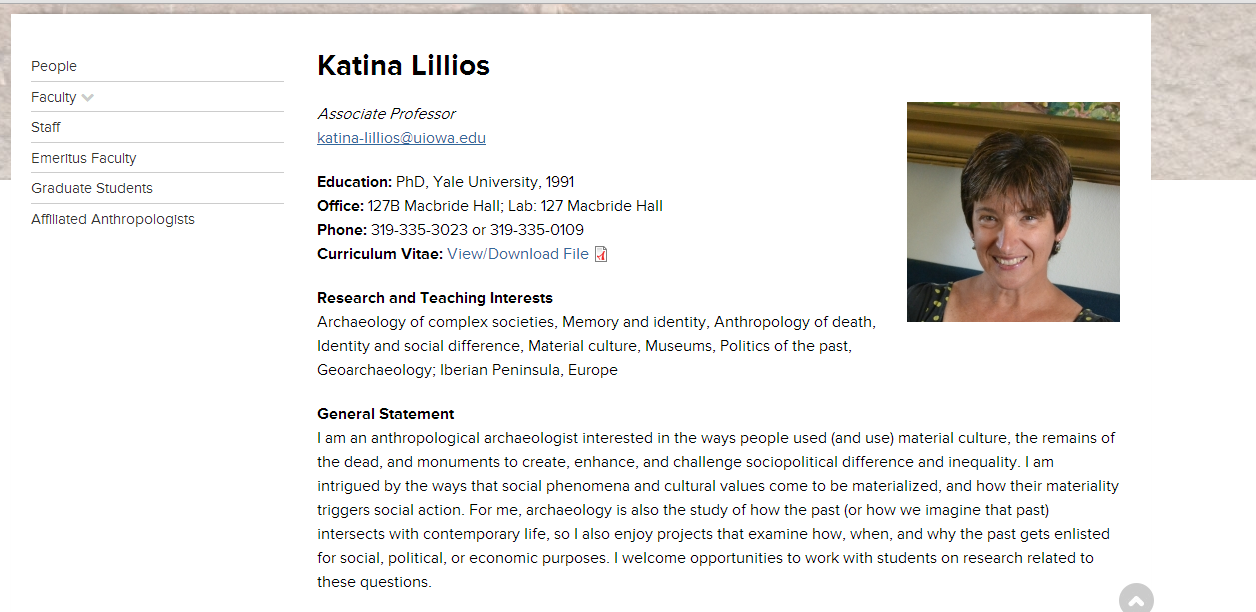Open the People menu item

[x=54, y=66]
